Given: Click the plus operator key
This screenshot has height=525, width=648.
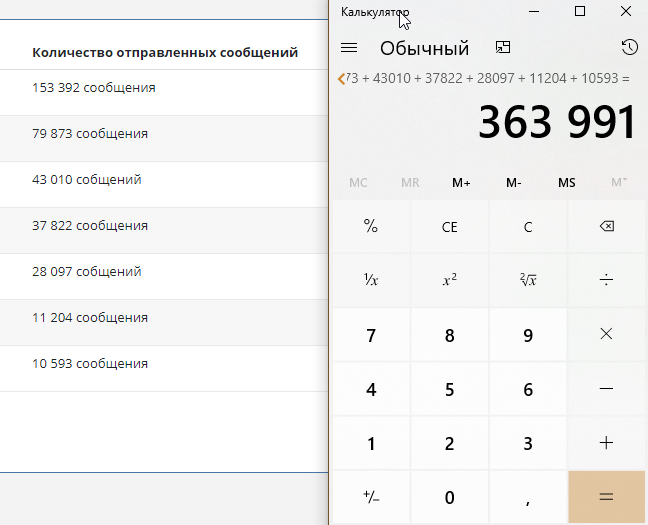Looking at the screenshot, I should coord(606,443).
